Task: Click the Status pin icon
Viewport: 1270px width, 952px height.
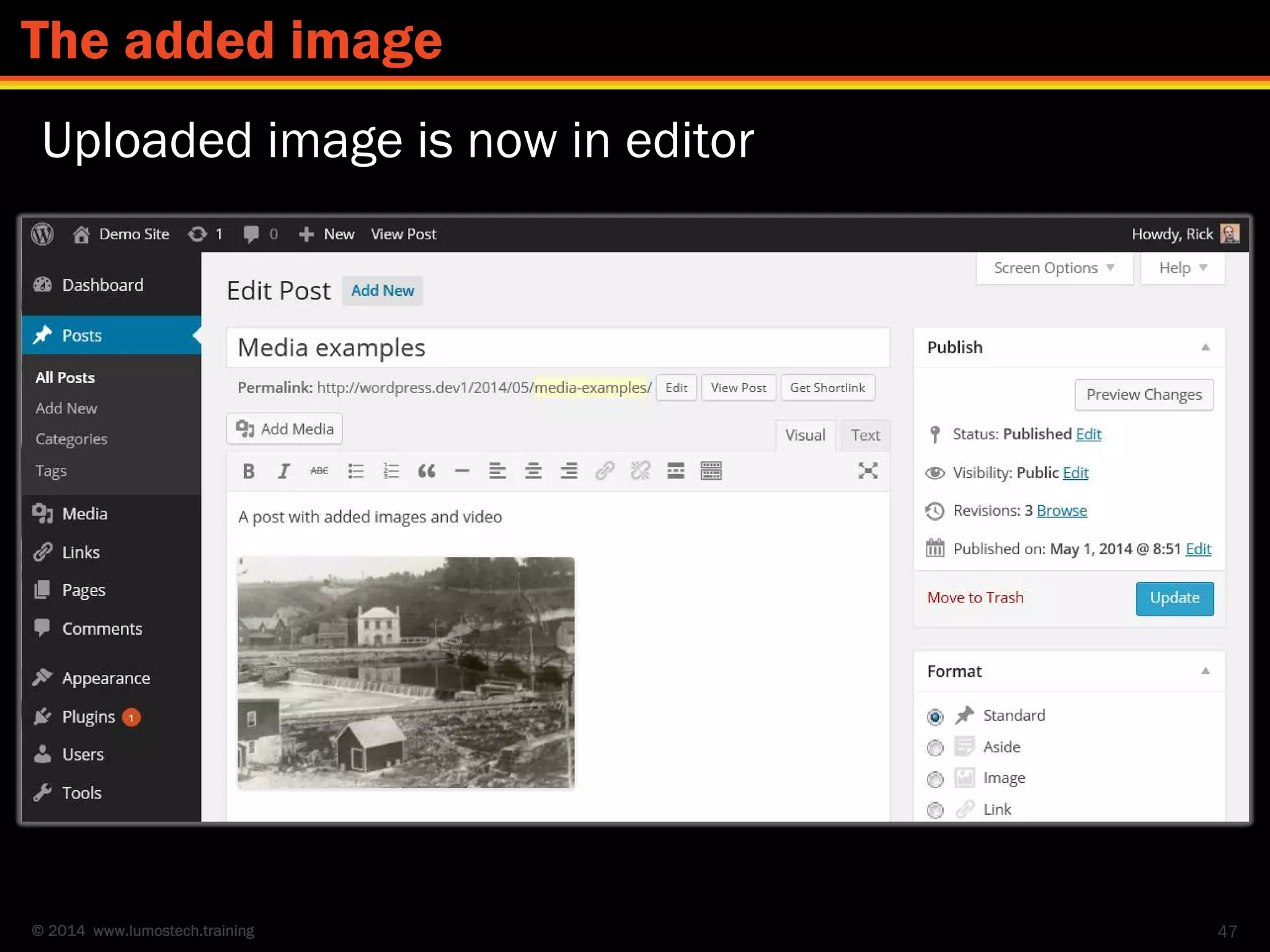Action: (935, 434)
